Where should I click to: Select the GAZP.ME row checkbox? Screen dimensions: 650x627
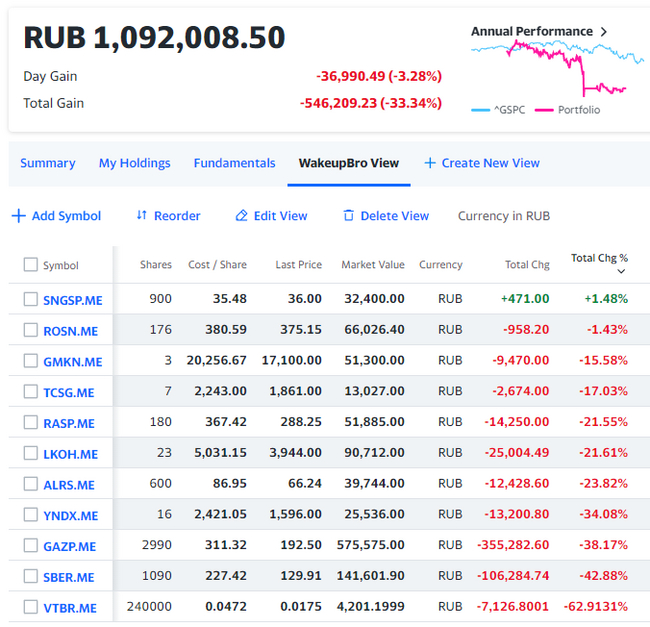click(31, 546)
